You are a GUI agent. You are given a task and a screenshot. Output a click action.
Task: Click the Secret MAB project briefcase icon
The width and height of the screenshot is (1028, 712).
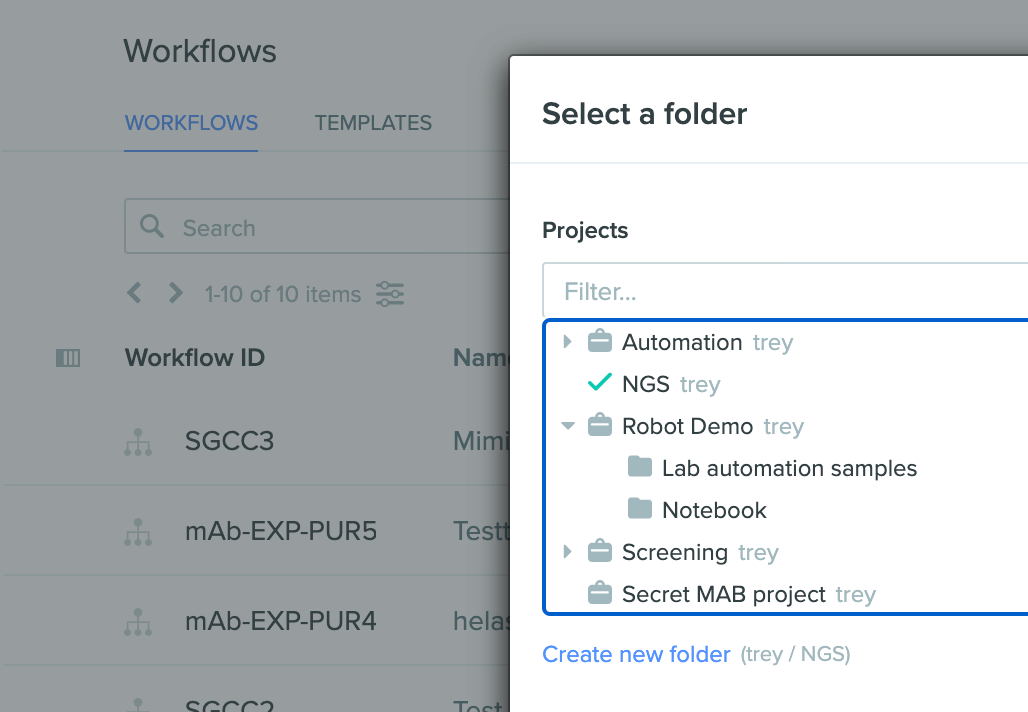(x=600, y=593)
